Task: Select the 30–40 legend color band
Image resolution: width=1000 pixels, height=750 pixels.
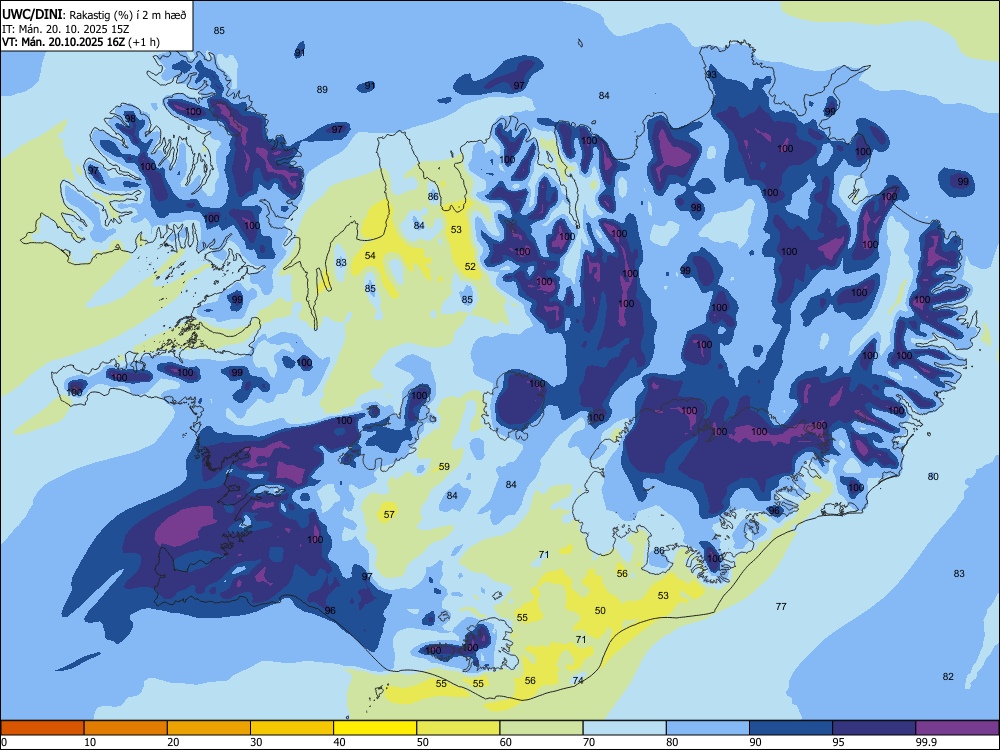Action: point(292,728)
